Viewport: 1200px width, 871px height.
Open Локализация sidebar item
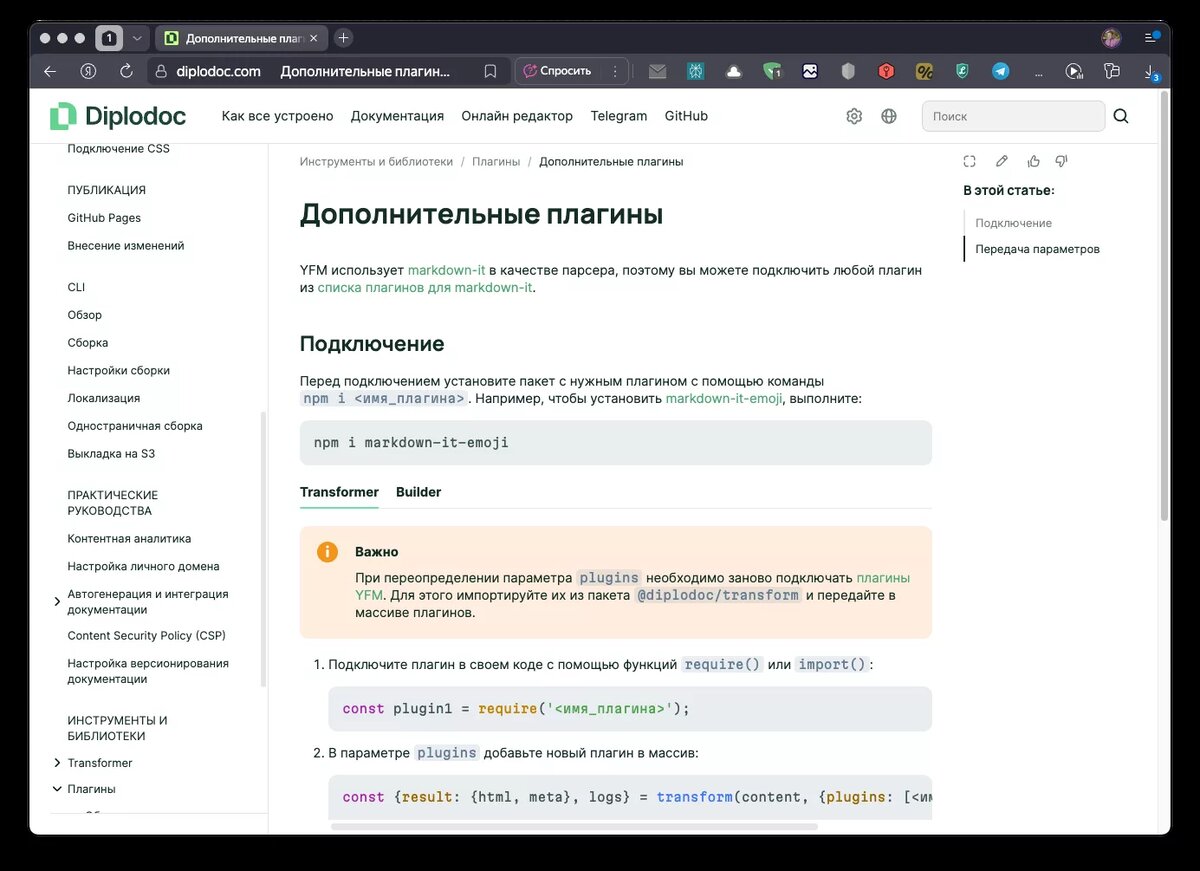103,398
